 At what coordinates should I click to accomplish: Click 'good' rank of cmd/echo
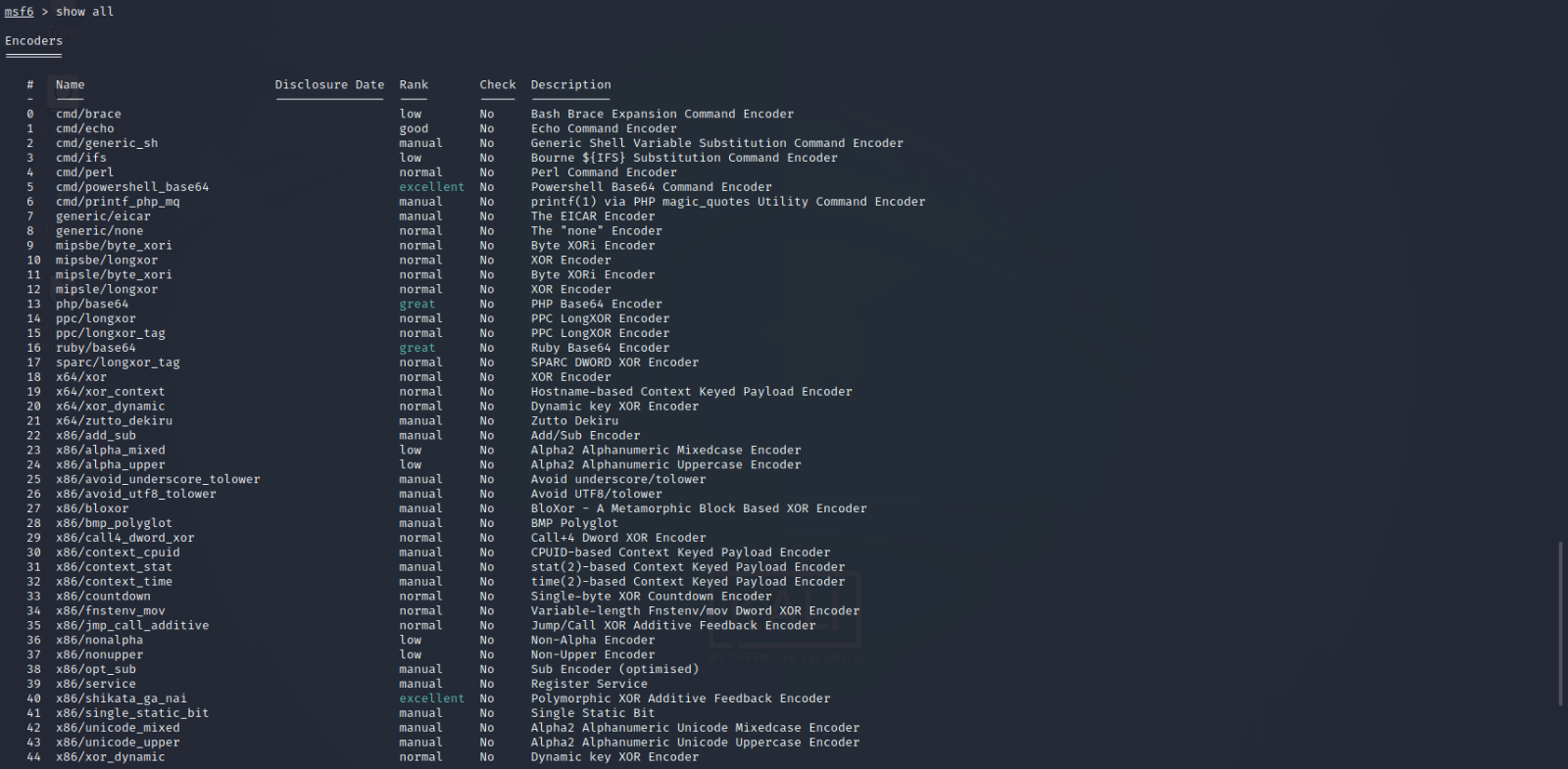point(414,129)
